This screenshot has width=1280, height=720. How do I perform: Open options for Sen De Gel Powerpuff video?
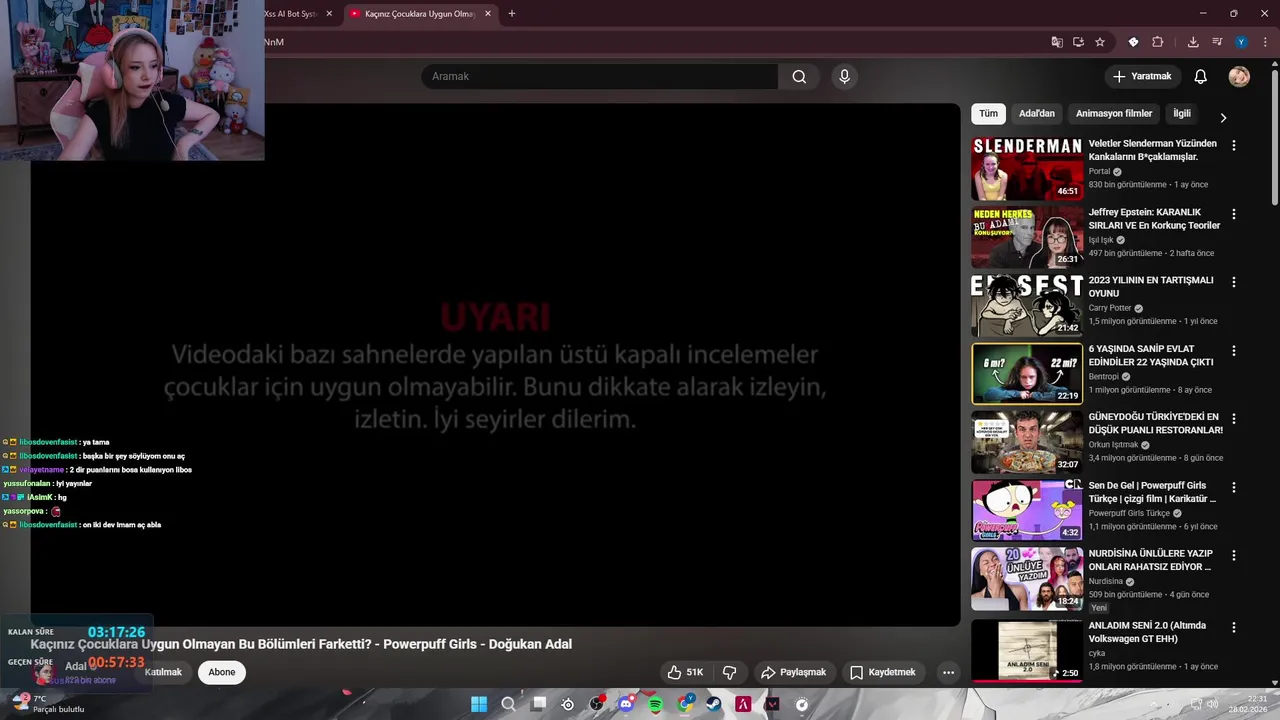[x=1233, y=487]
